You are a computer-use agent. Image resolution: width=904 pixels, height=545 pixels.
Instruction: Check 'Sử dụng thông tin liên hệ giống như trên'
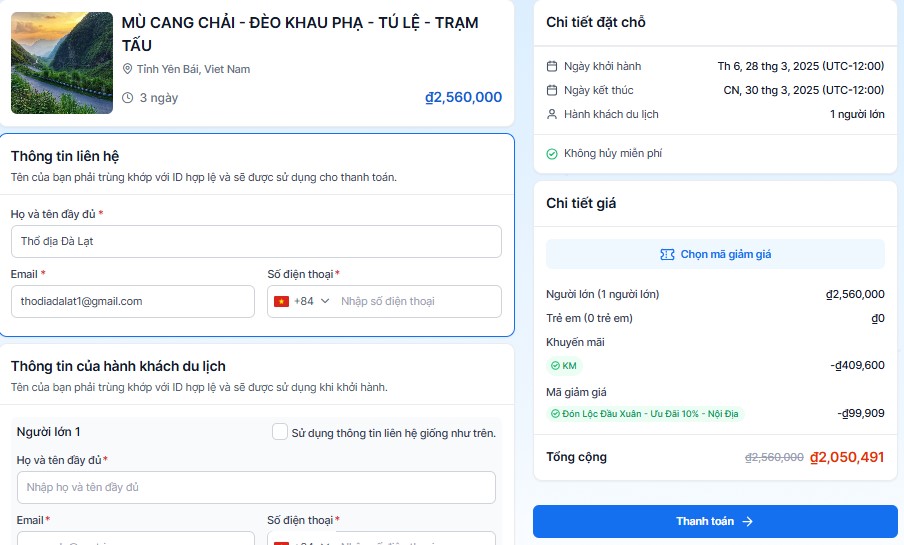pyautogui.click(x=280, y=432)
